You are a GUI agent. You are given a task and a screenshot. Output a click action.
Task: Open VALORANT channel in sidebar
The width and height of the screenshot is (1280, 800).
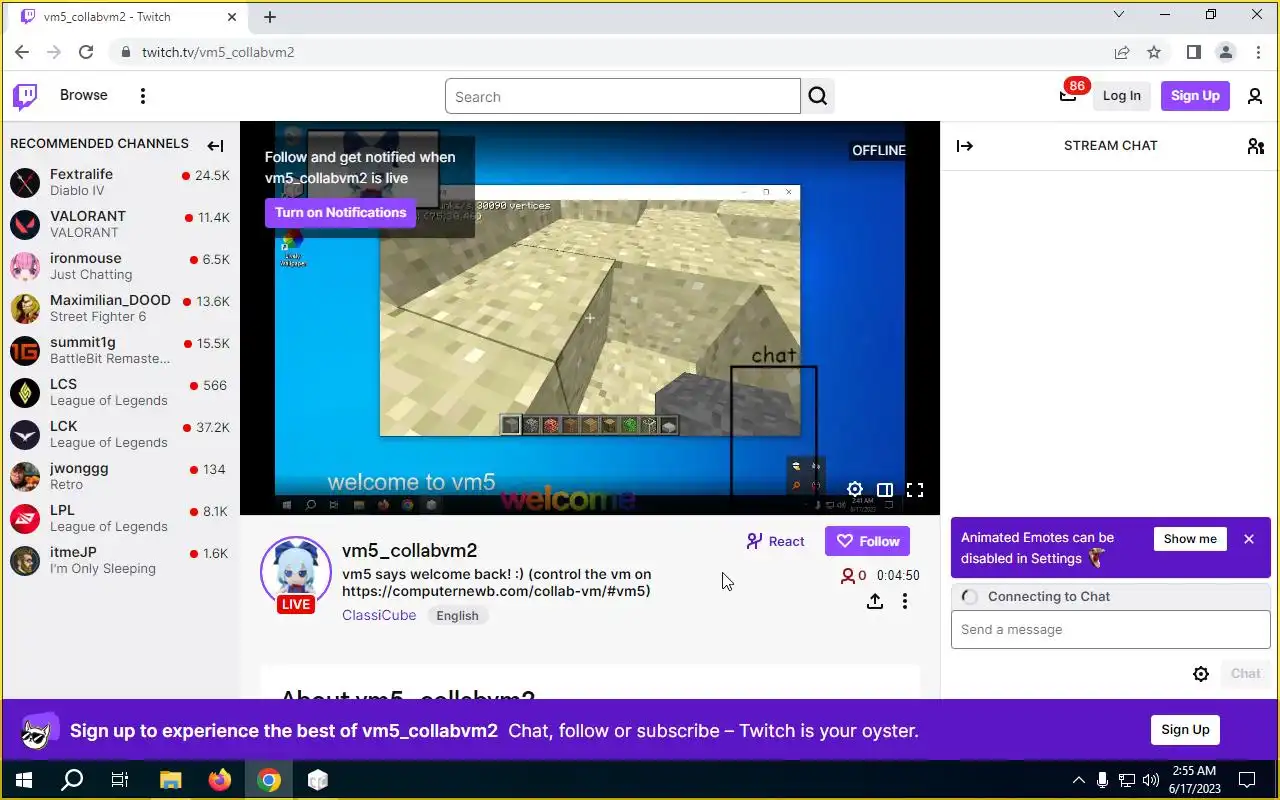click(x=120, y=224)
